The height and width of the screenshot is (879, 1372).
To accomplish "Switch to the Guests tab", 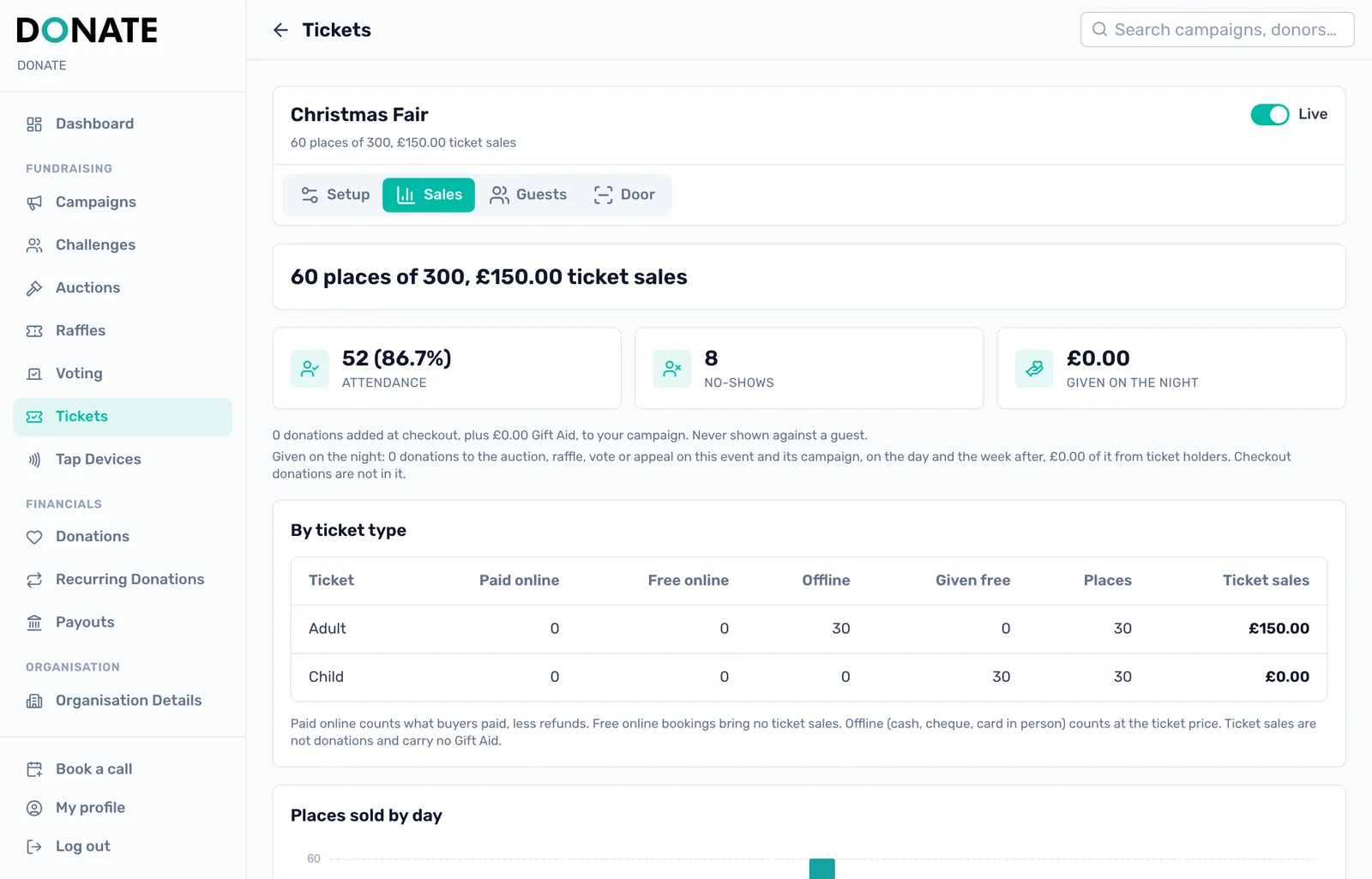I will pyautogui.click(x=528, y=195).
